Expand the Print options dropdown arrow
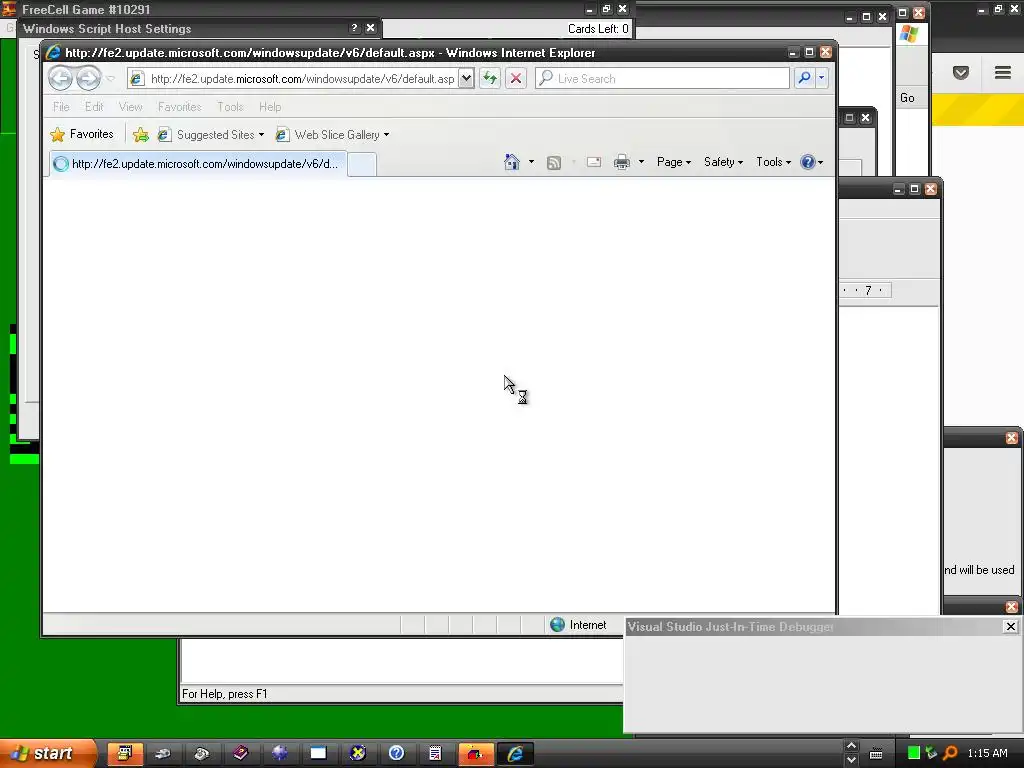This screenshot has height=768, width=1024. 641,162
